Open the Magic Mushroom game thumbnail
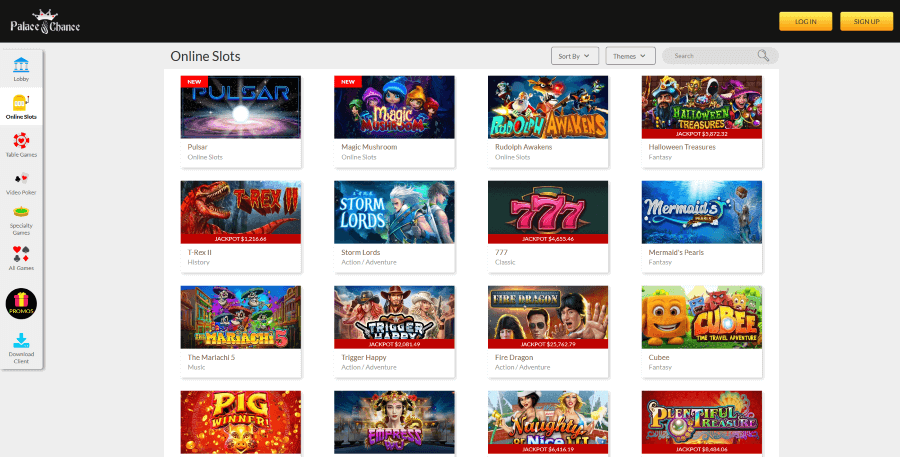The width and height of the screenshot is (900, 457). (x=394, y=107)
